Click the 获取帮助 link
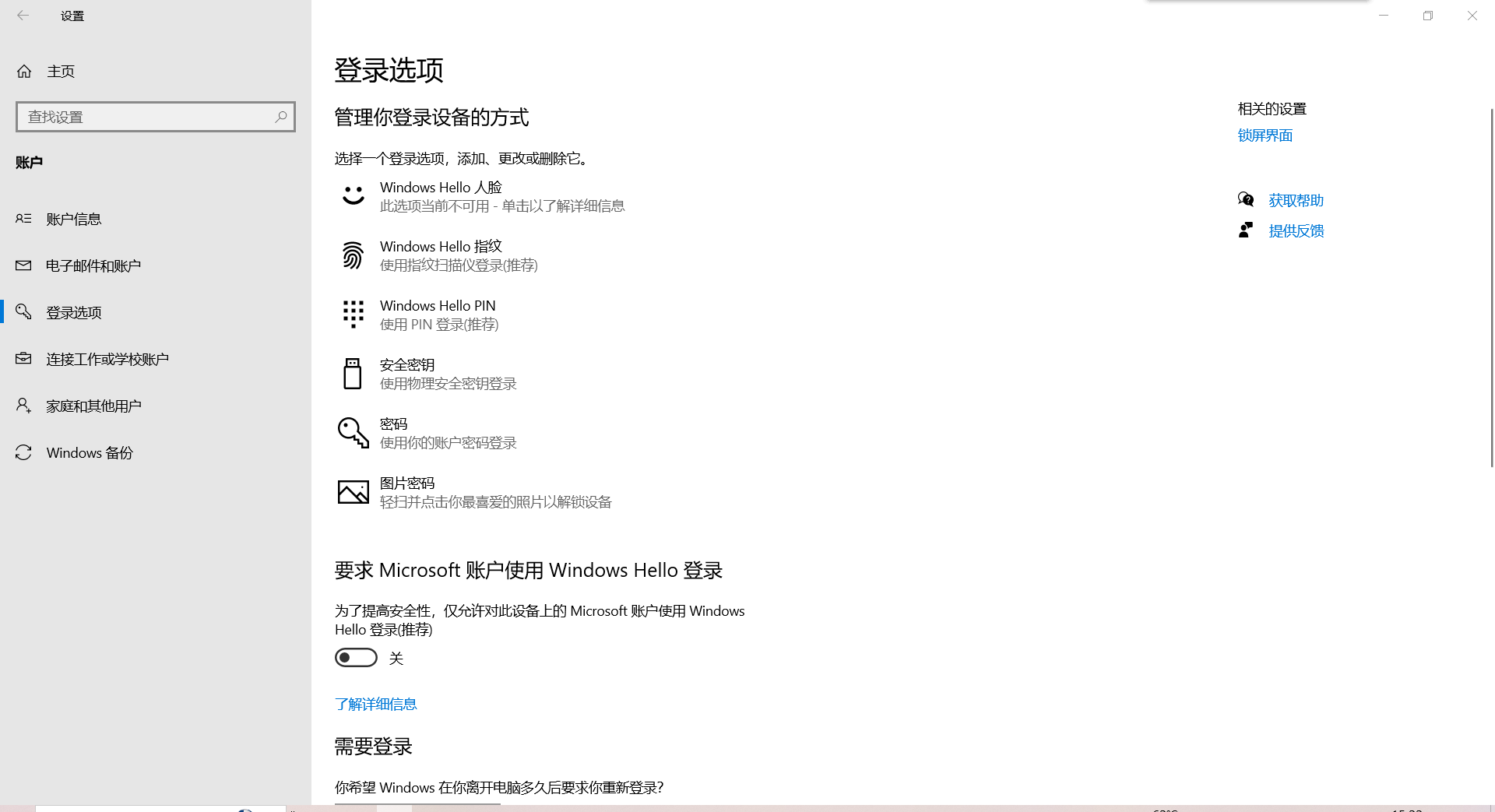The width and height of the screenshot is (1495, 812). point(1296,200)
